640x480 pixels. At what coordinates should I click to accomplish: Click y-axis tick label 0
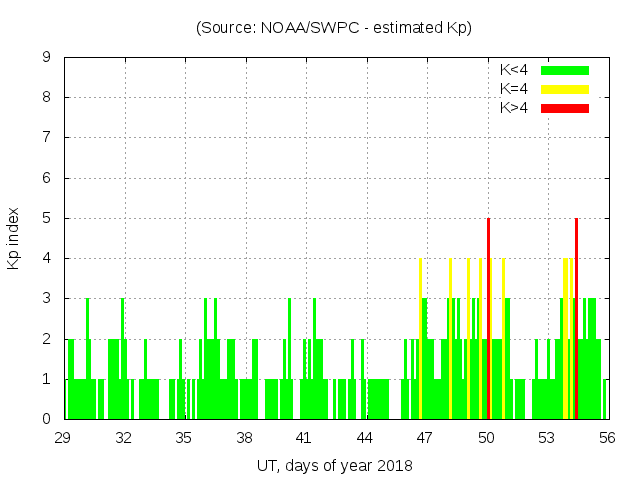pos(47,419)
